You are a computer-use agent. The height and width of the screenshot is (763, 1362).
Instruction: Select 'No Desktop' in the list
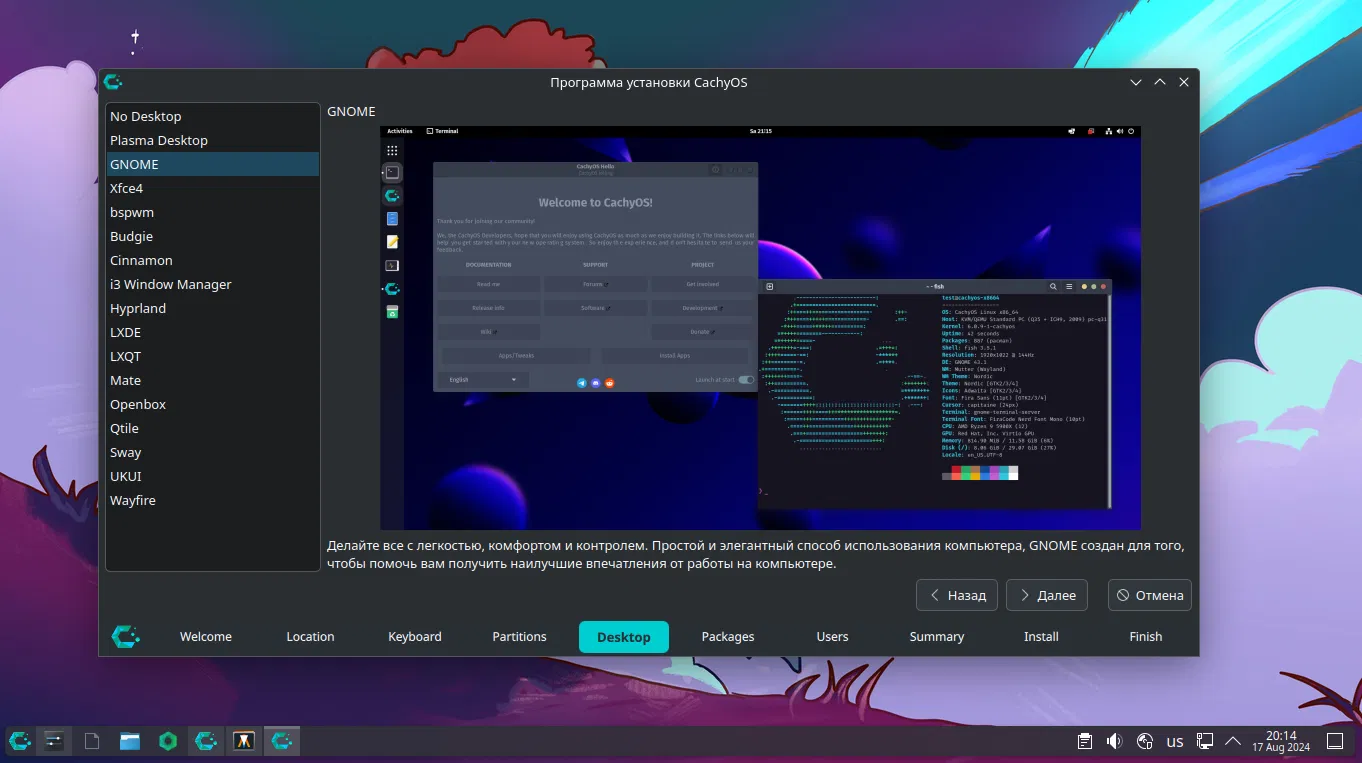coord(213,116)
